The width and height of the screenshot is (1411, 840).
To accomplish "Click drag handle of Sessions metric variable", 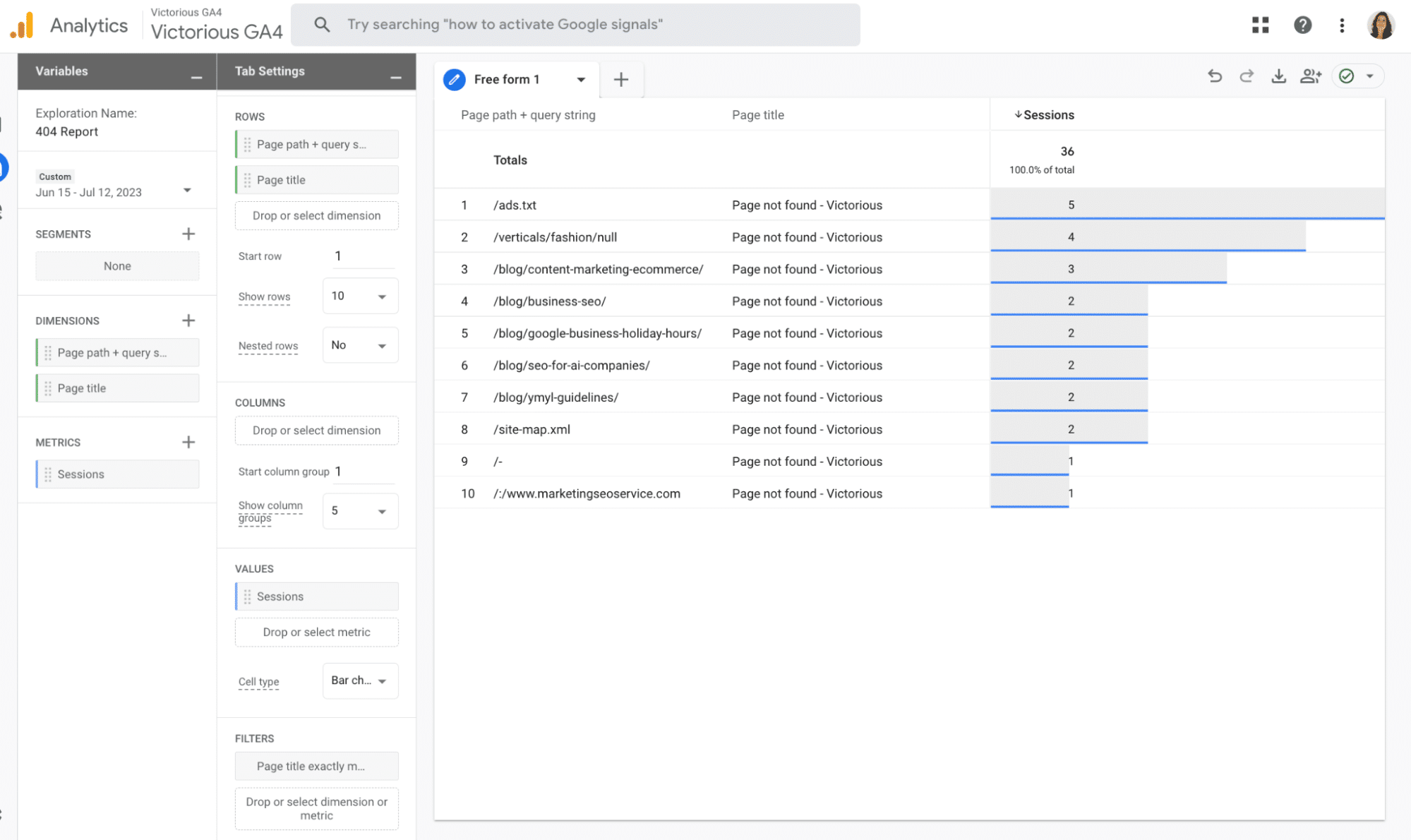I will pyautogui.click(x=48, y=474).
